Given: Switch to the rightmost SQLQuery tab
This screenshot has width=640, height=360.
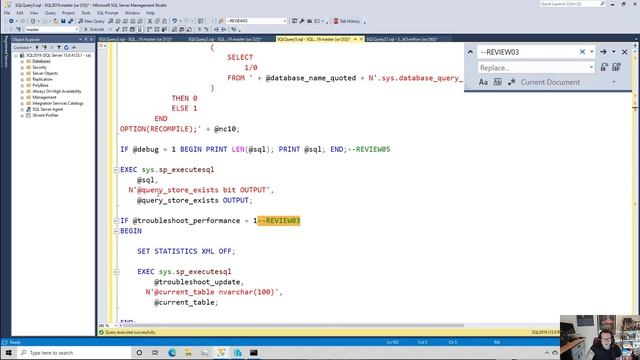Looking at the screenshot, I should tap(402, 39).
